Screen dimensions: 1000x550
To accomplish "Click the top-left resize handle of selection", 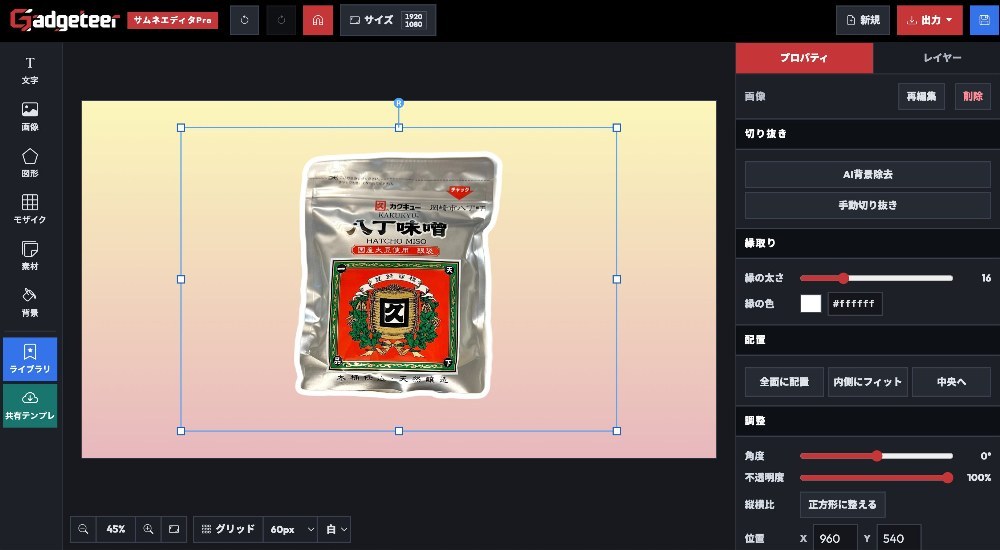I will pos(181,128).
